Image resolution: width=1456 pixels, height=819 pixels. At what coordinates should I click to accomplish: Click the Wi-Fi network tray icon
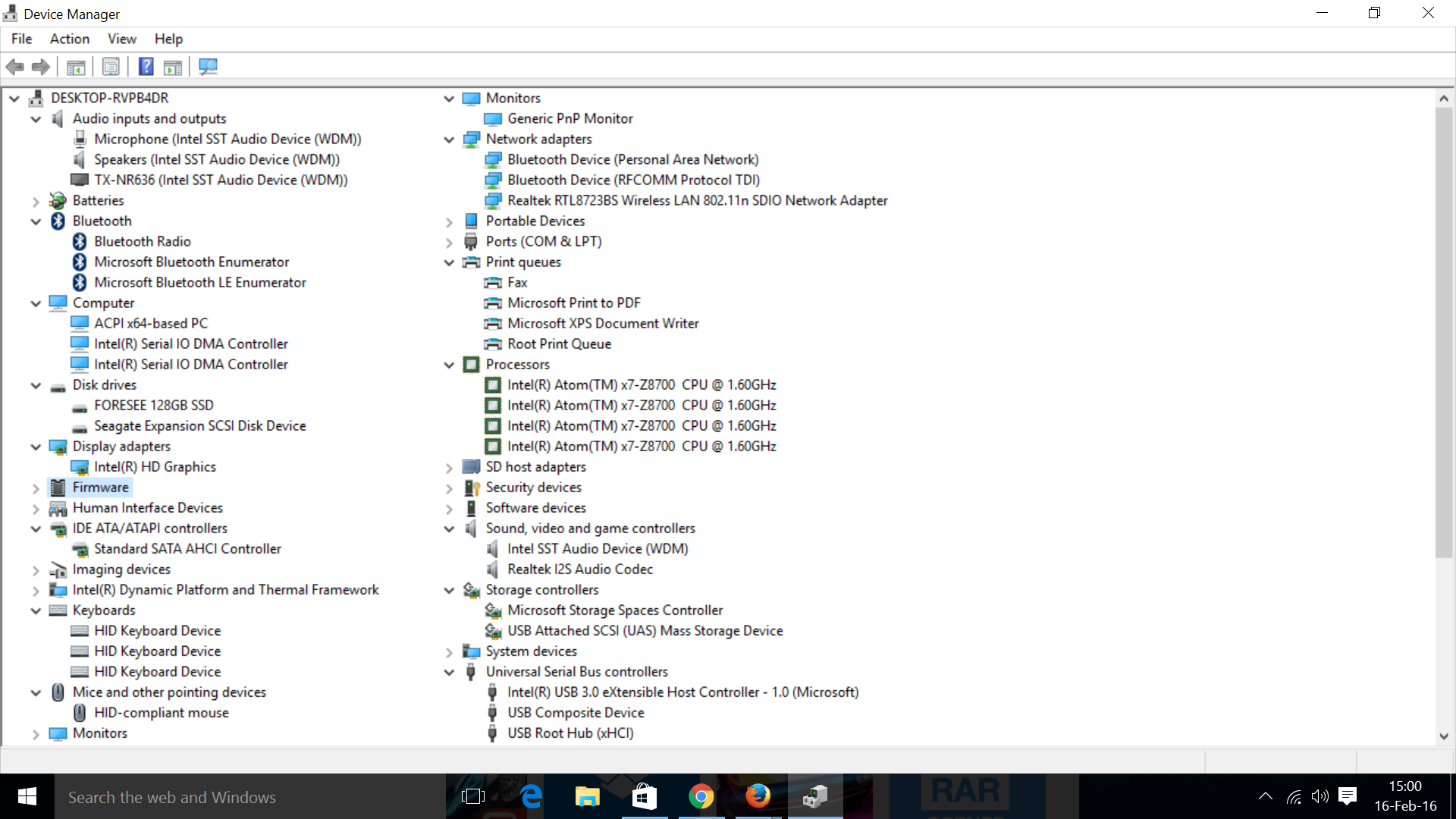pyautogui.click(x=1294, y=796)
